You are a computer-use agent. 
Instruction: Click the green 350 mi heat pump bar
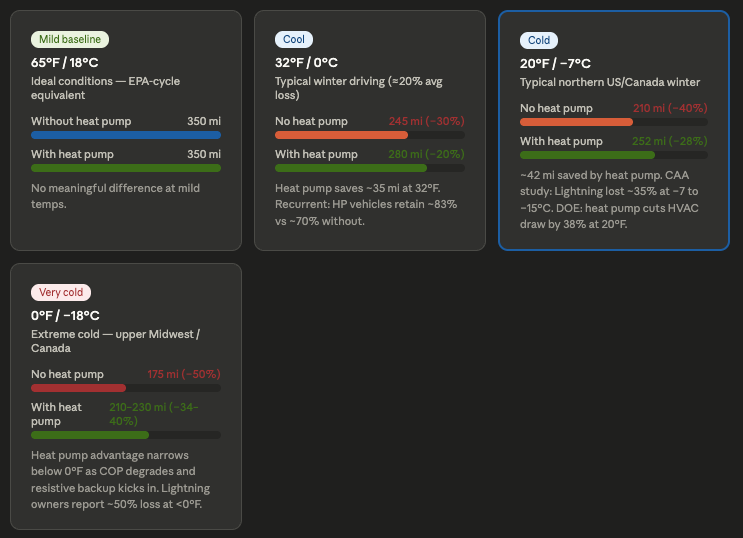pos(126,168)
